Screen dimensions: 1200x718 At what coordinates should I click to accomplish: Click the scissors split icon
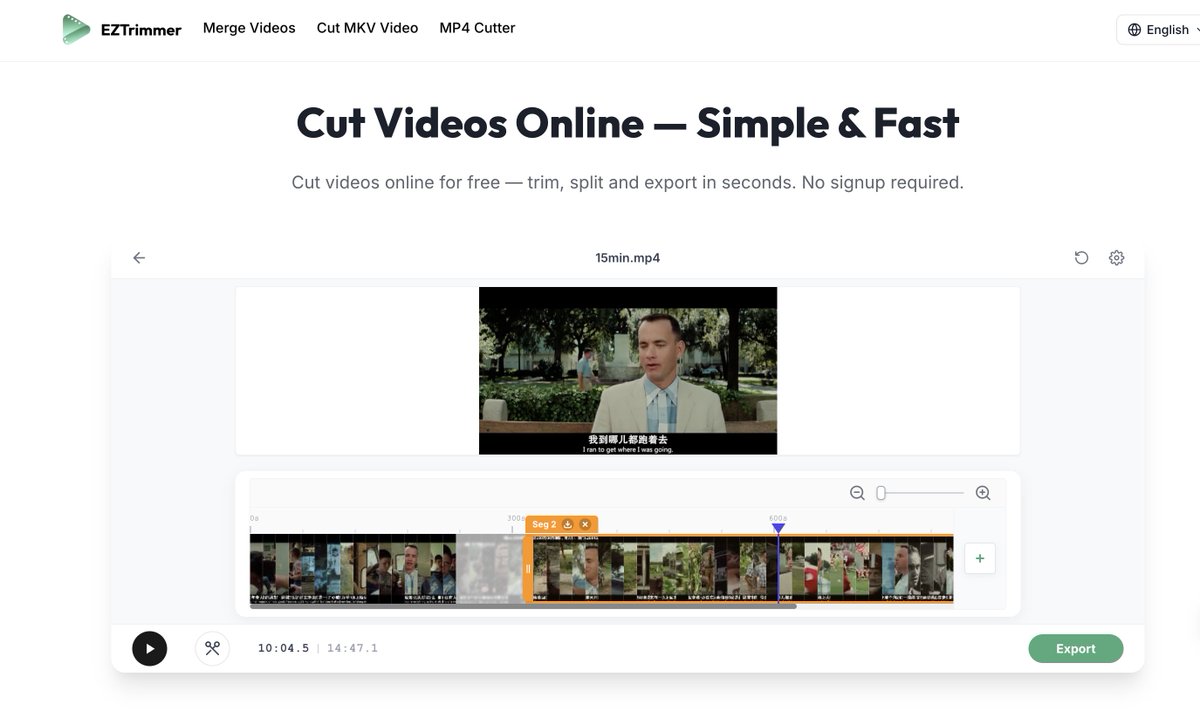coord(212,648)
